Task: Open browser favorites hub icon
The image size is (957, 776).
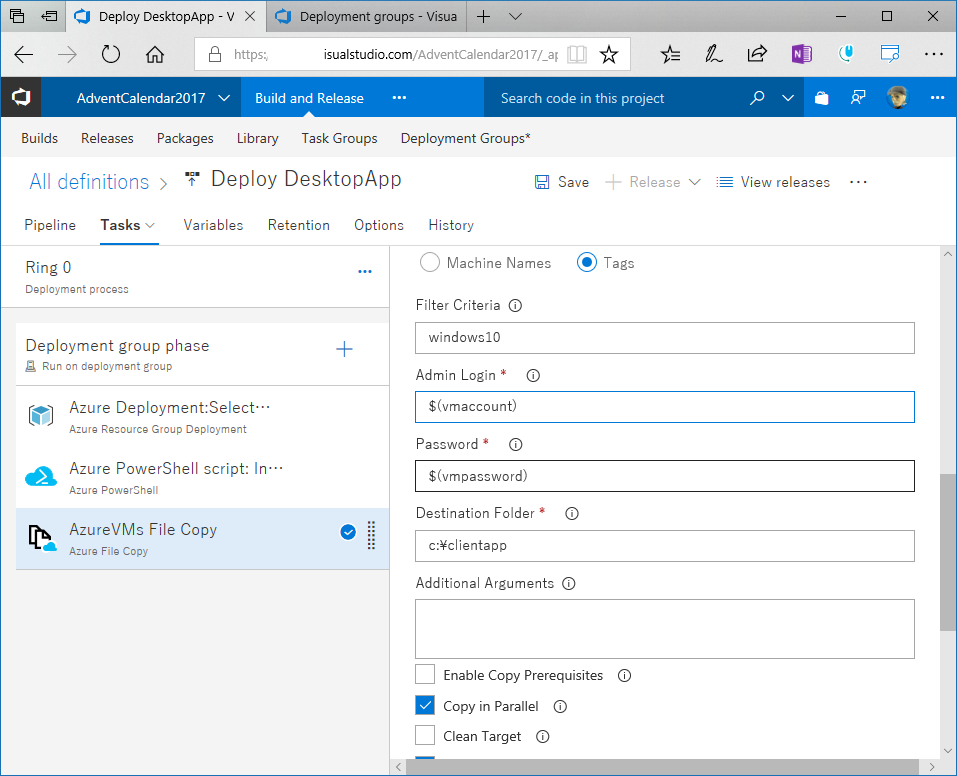Action: 670,54
